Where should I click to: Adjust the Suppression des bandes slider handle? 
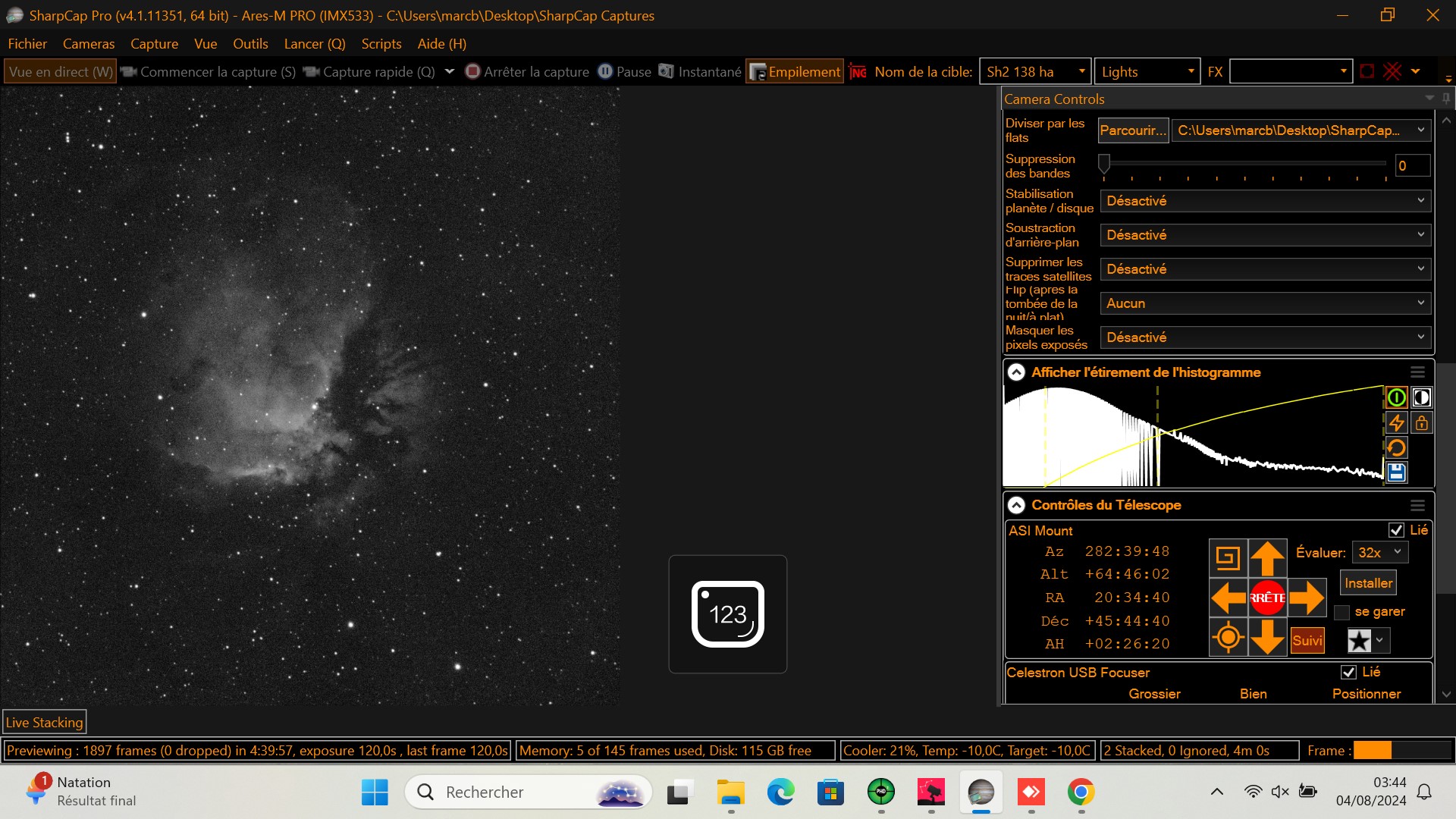1104,163
